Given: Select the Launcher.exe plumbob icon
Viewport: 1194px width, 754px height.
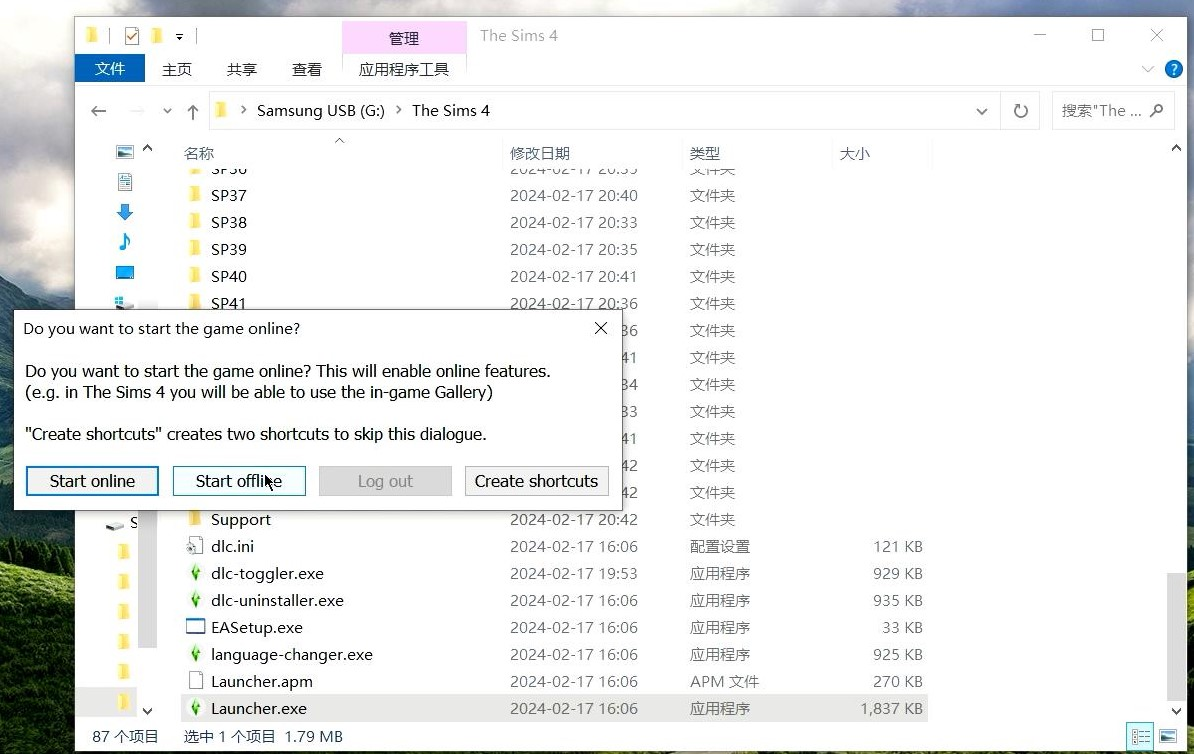Looking at the screenshot, I should pyautogui.click(x=195, y=708).
